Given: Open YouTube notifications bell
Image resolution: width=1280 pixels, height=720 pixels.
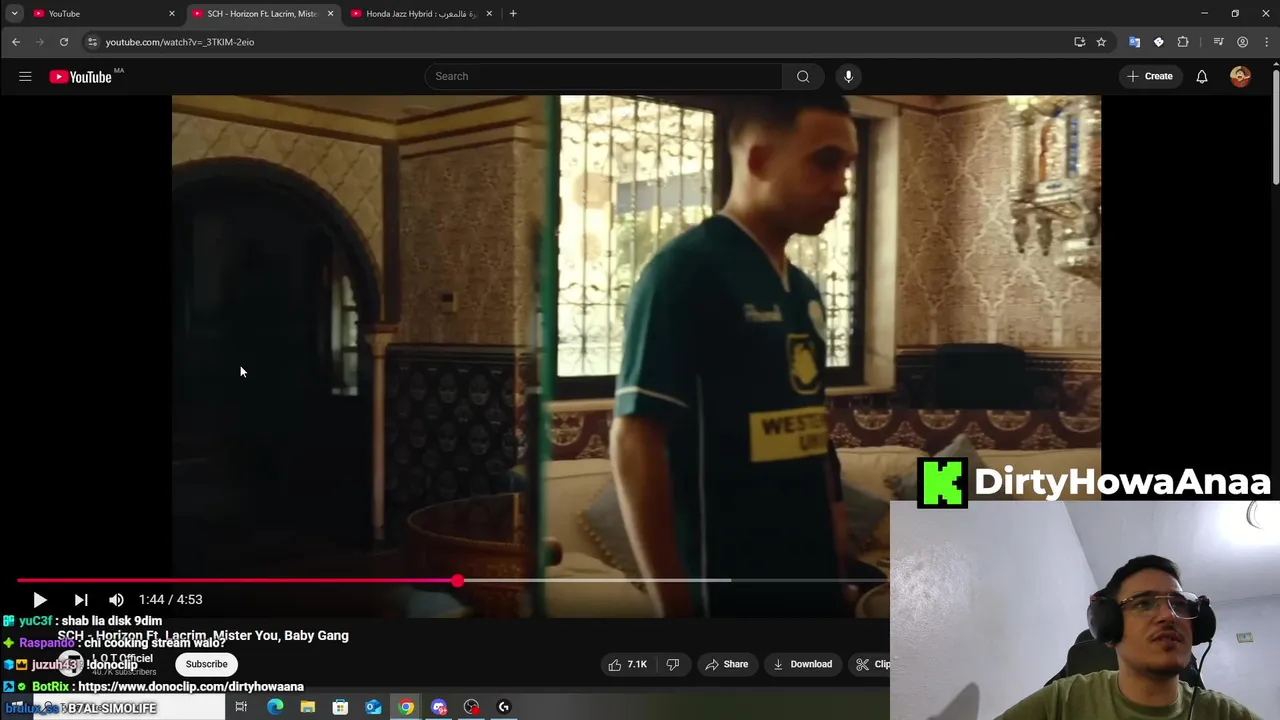Looking at the screenshot, I should 1202,76.
